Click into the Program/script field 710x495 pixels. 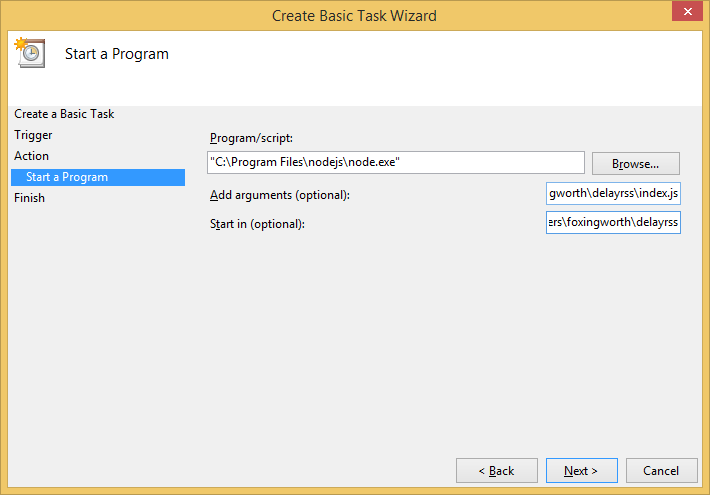click(x=396, y=163)
